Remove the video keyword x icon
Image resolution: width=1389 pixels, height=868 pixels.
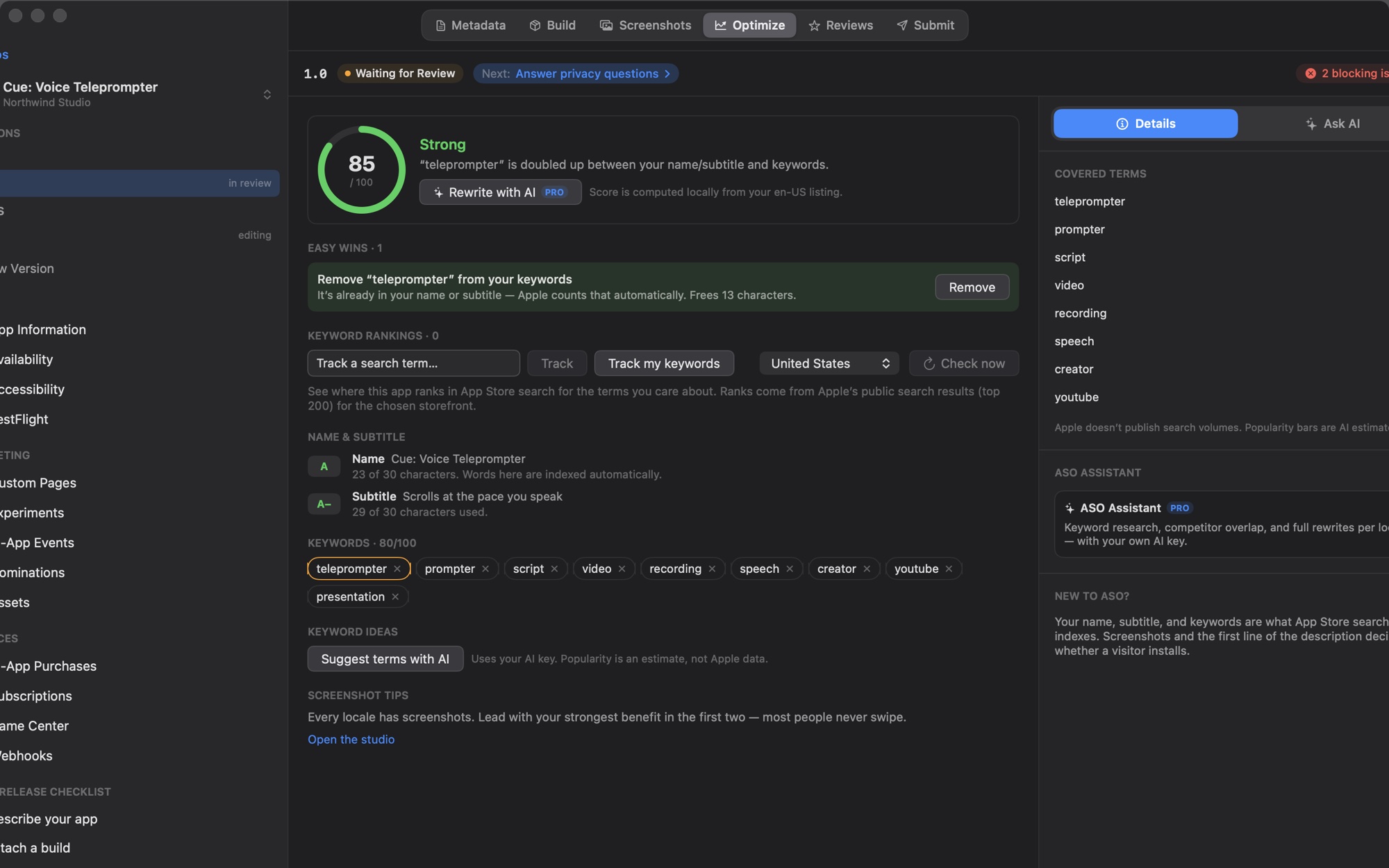(x=622, y=569)
